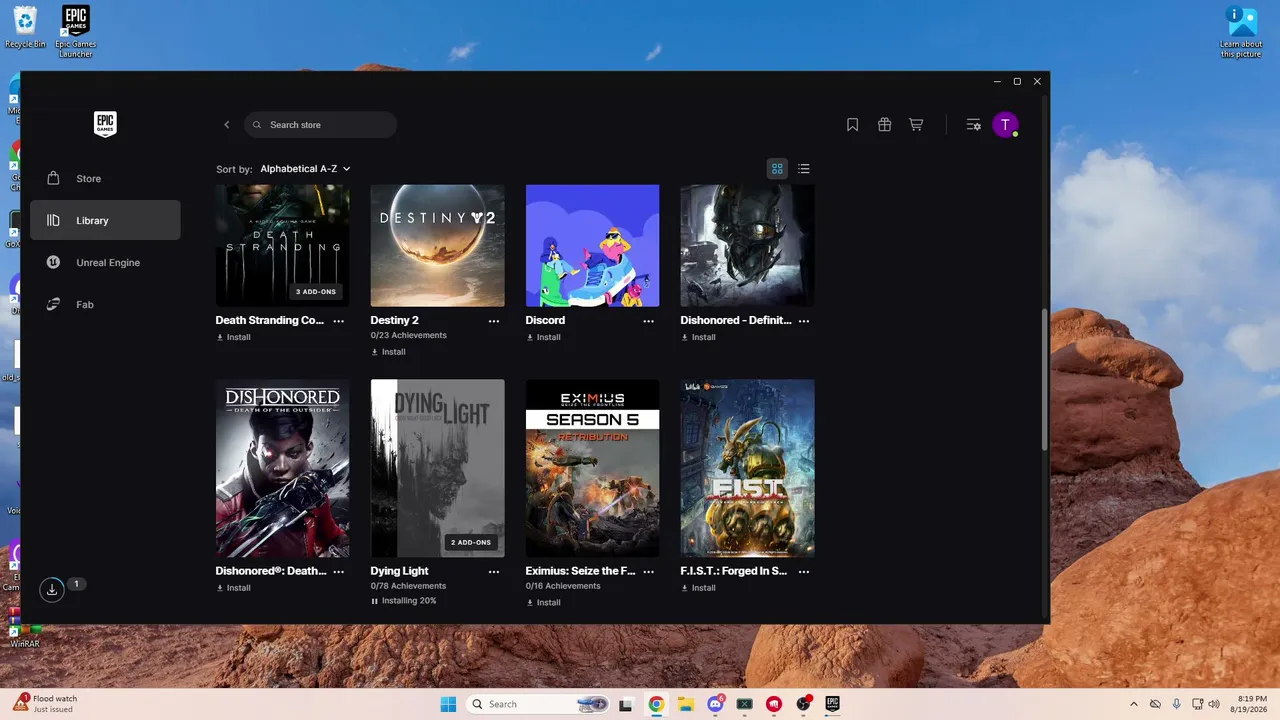The image size is (1280, 720).
Task: Open the three-dot menu for Eximius
Action: pyautogui.click(x=649, y=572)
